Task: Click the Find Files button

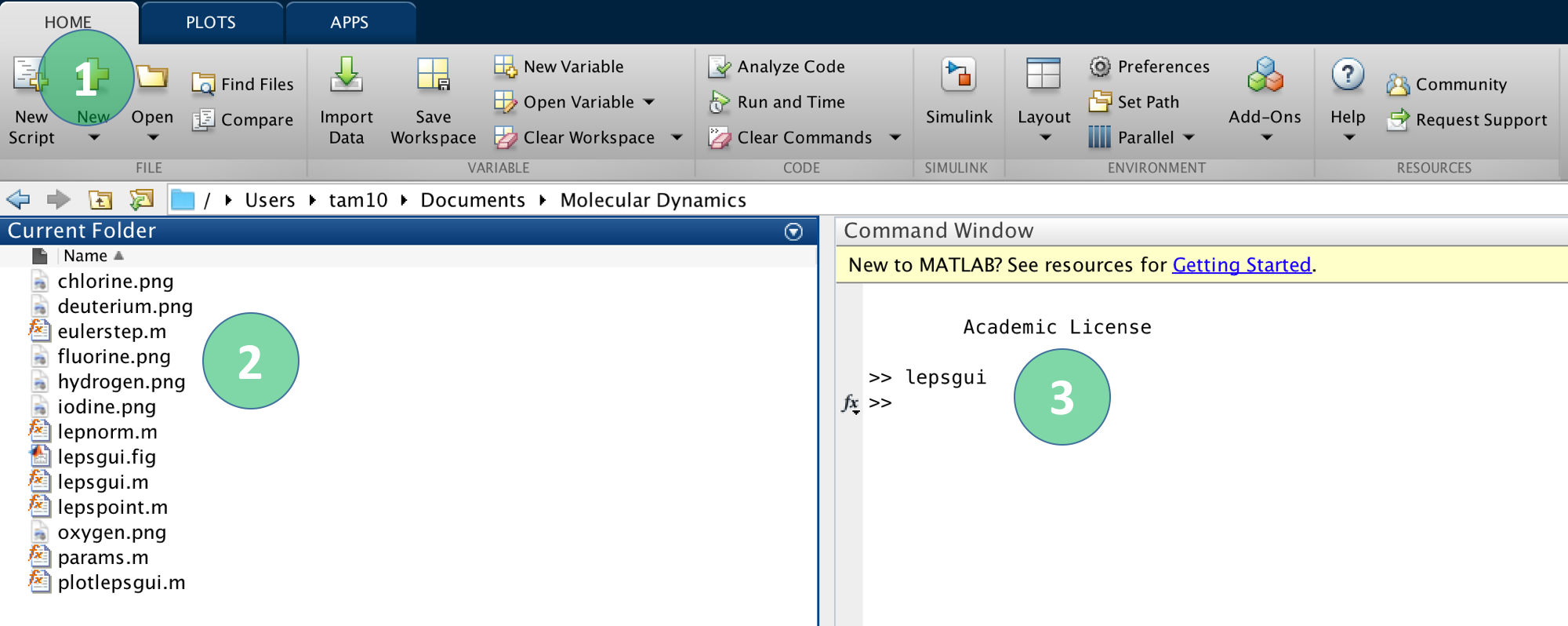Action: tap(243, 84)
